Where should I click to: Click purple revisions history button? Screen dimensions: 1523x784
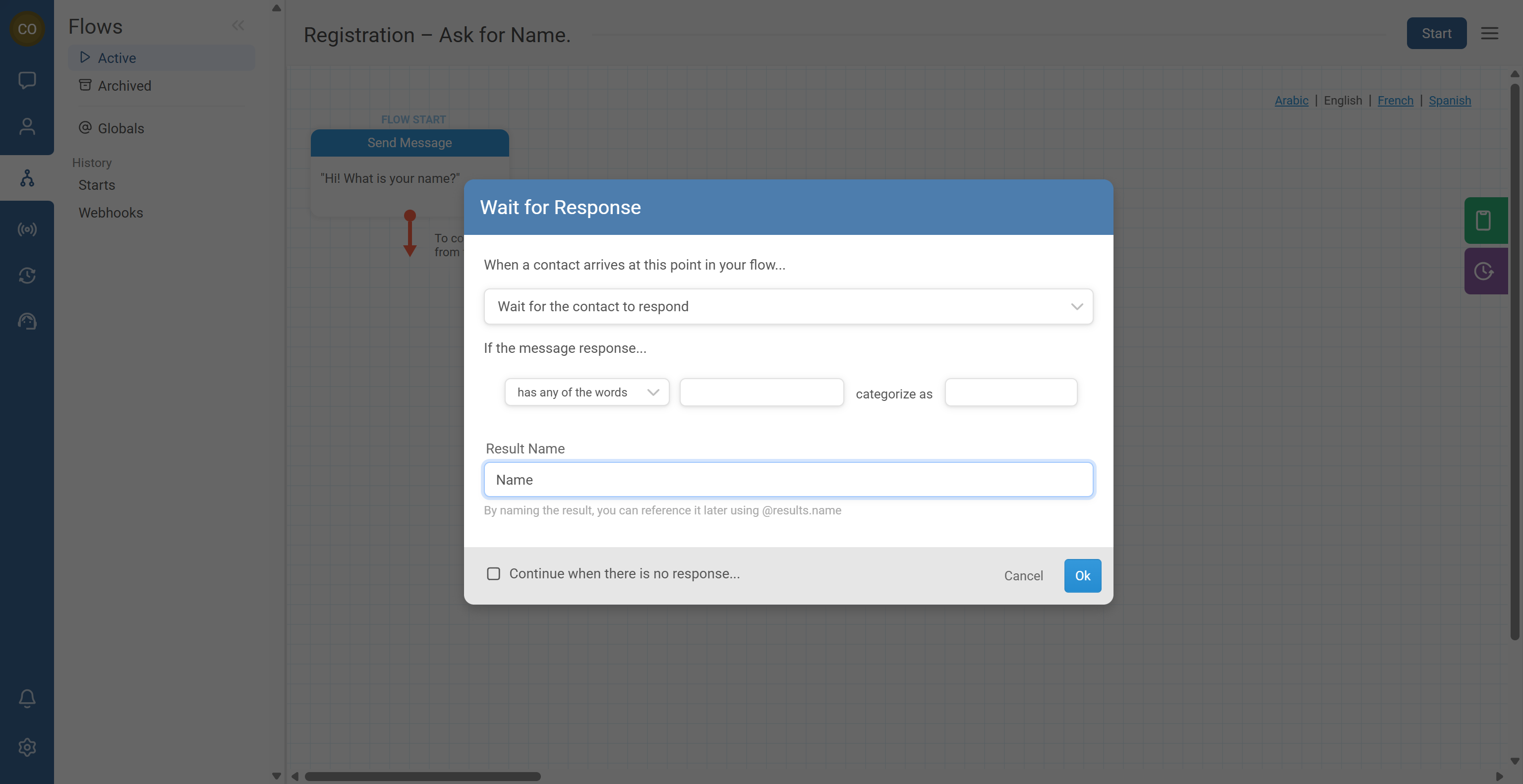1484,271
